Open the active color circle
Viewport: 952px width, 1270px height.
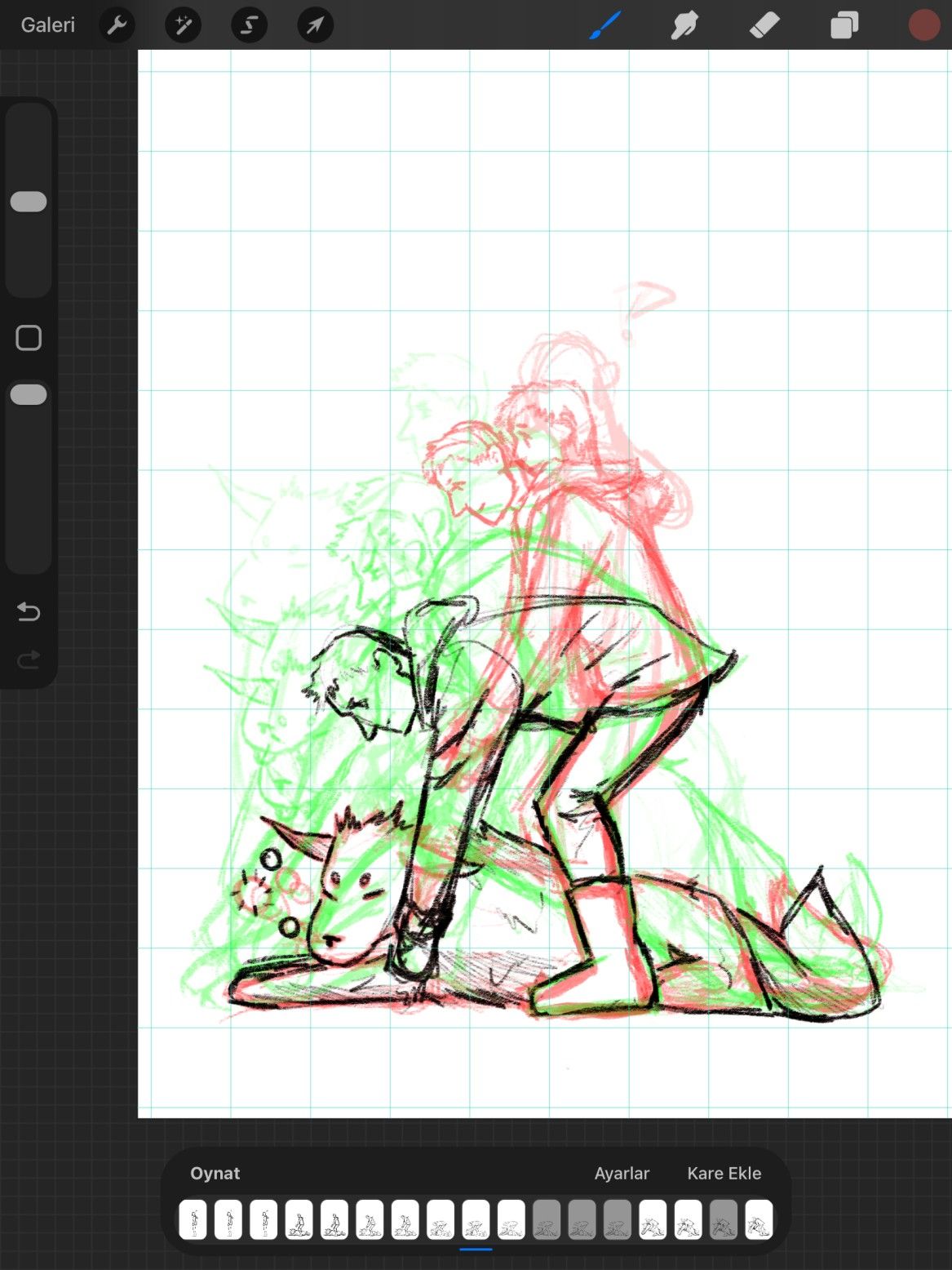(924, 25)
